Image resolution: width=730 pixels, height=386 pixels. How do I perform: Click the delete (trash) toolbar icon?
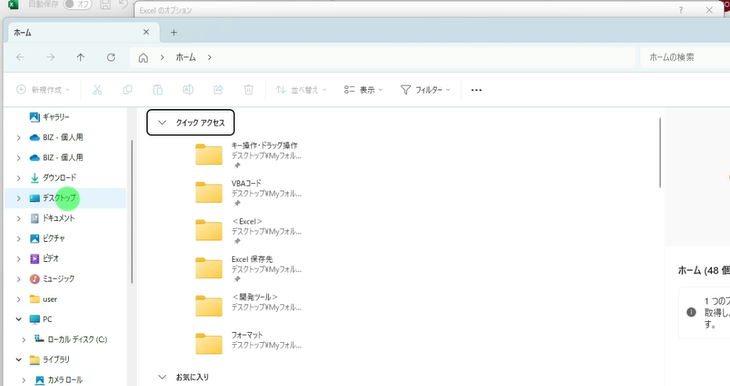point(249,90)
